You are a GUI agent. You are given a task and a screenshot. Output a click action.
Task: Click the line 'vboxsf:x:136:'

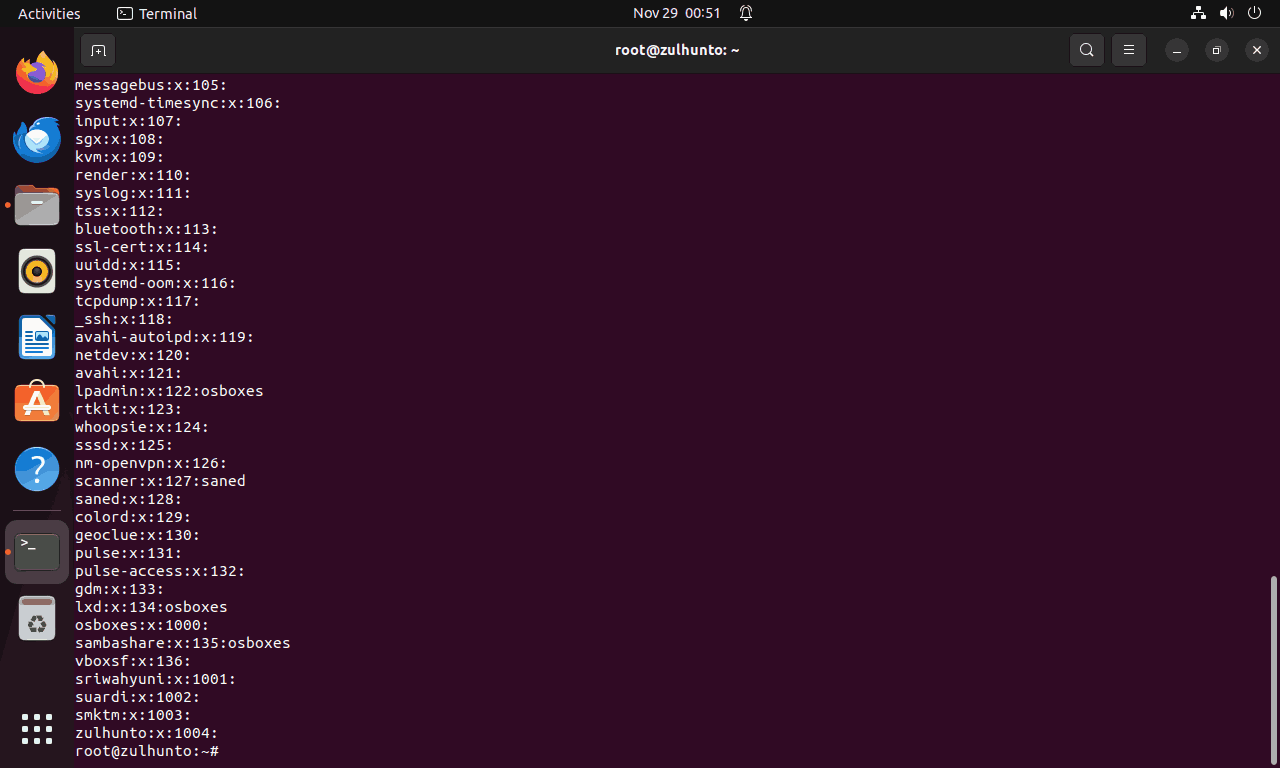(133, 661)
